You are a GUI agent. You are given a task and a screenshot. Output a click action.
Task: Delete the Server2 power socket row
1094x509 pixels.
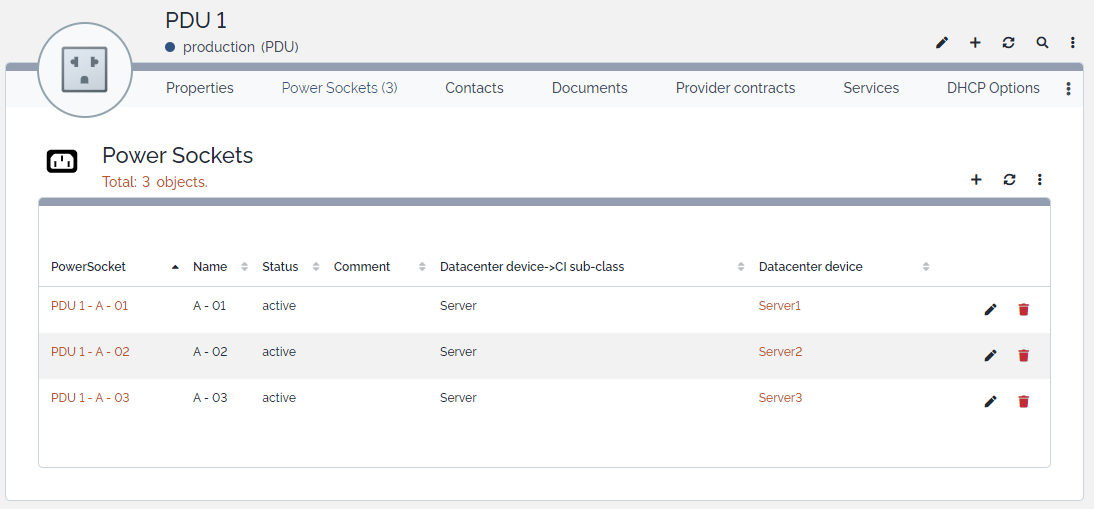click(x=1023, y=356)
